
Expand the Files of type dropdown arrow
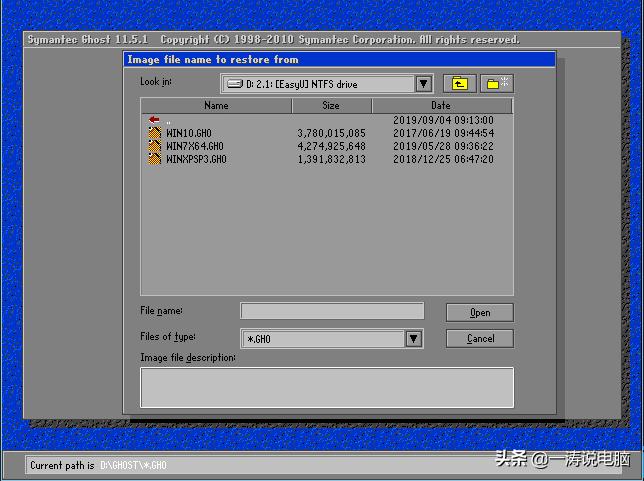point(414,339)
